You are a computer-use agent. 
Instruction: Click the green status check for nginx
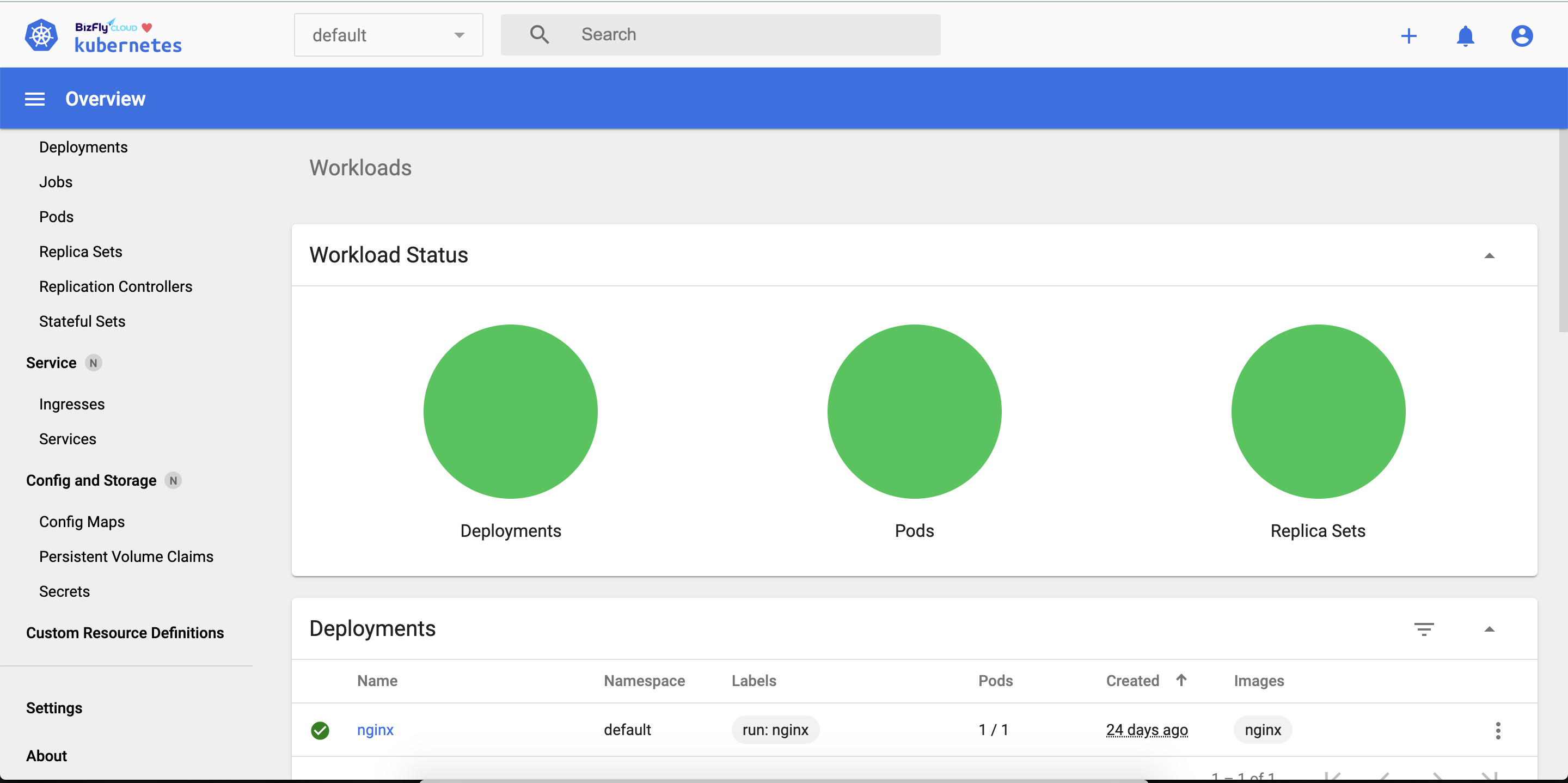pos(320,730)
